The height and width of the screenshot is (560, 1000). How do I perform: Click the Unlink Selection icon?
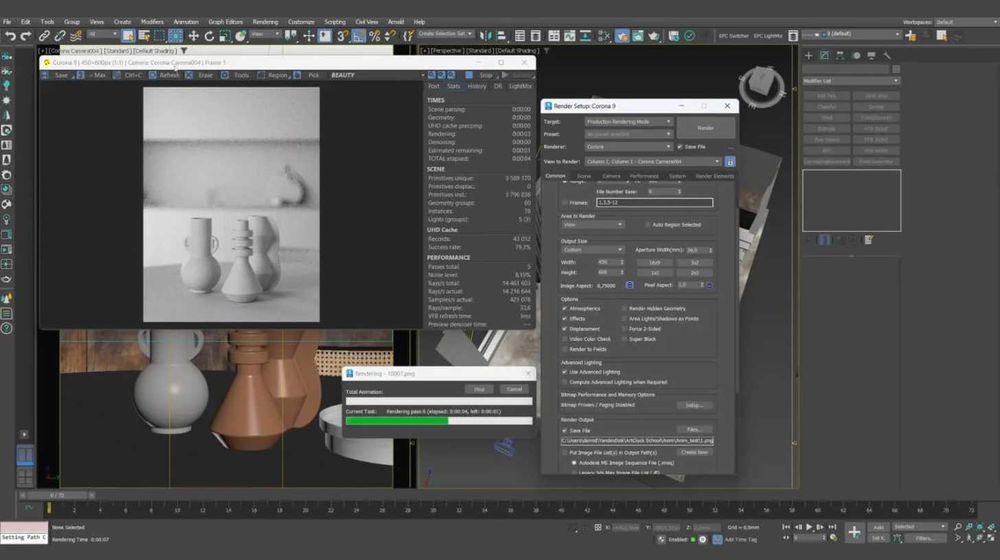pyautogui.click(x=60, y=36)
